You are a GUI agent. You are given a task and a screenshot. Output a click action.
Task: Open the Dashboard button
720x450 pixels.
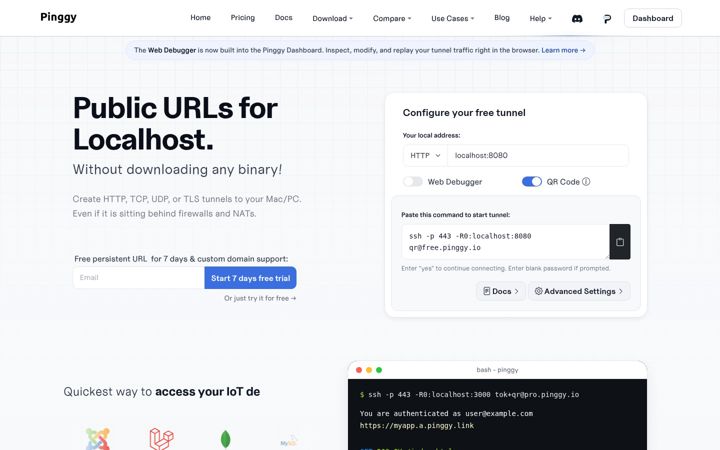(652, 18)
